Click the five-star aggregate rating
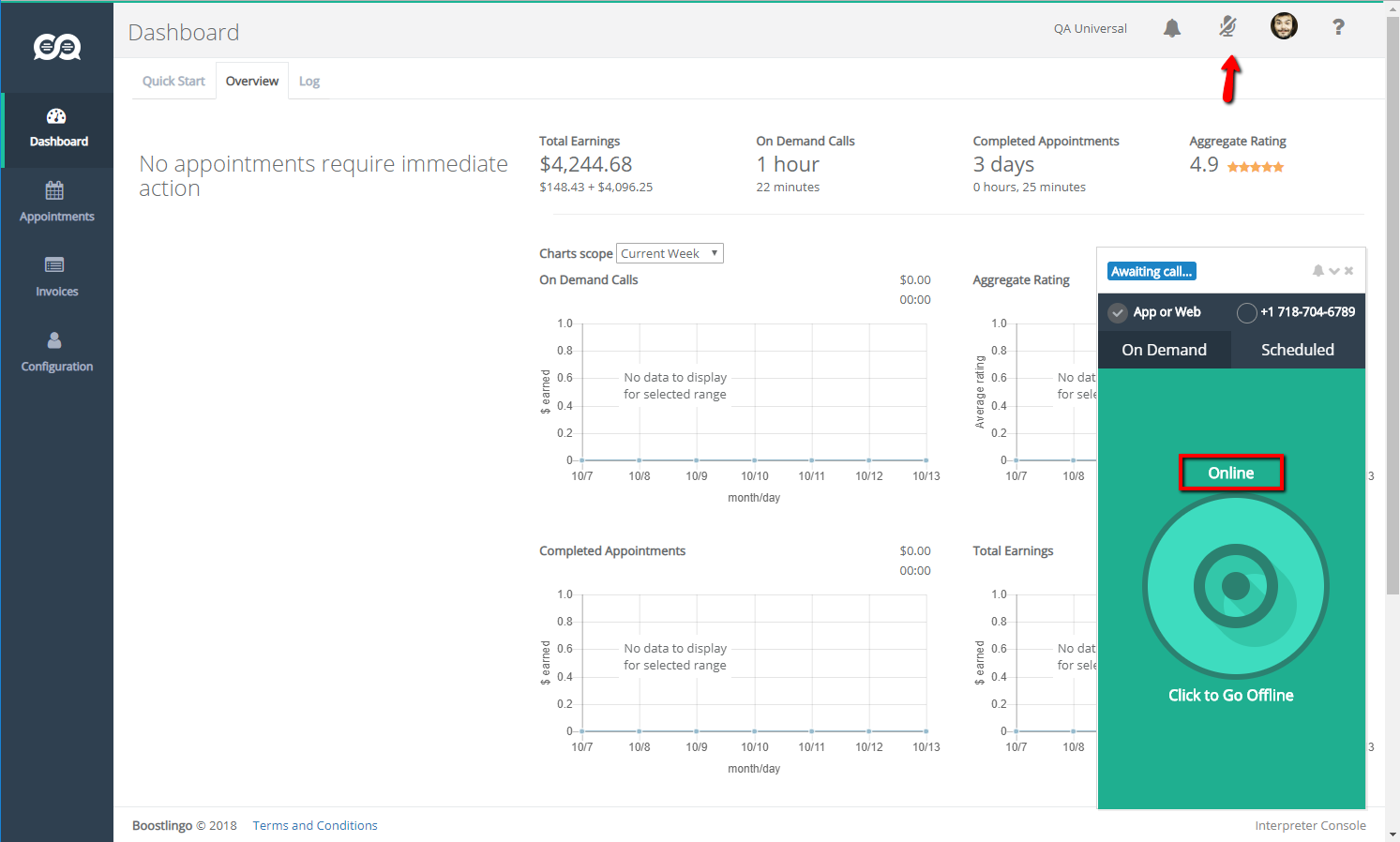This screenshot has width=1400, height=842. pyautogui.click(x=1256, y=167)
